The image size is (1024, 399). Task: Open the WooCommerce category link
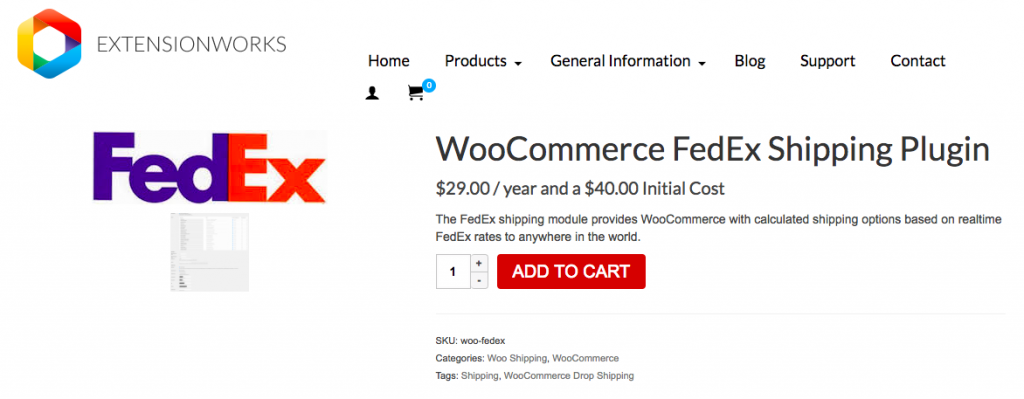click(x=586, y=359)
